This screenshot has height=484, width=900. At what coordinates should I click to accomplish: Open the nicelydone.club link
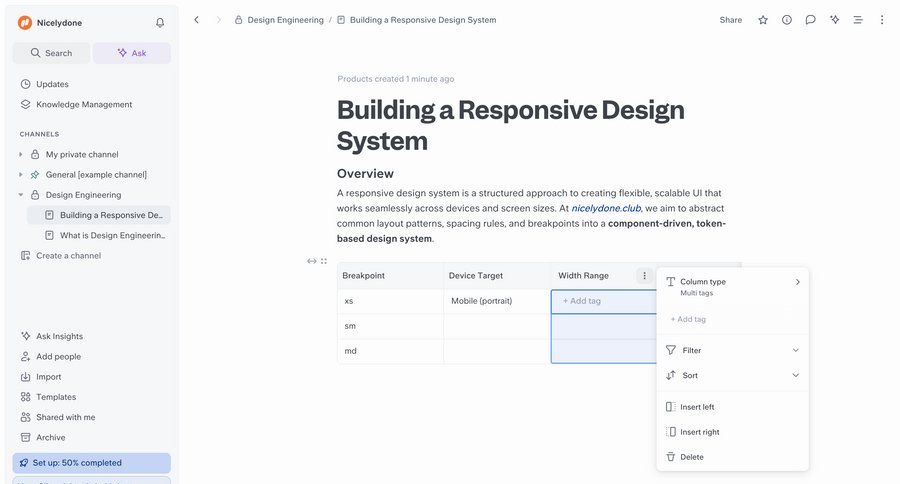click(x=606, y=208)
